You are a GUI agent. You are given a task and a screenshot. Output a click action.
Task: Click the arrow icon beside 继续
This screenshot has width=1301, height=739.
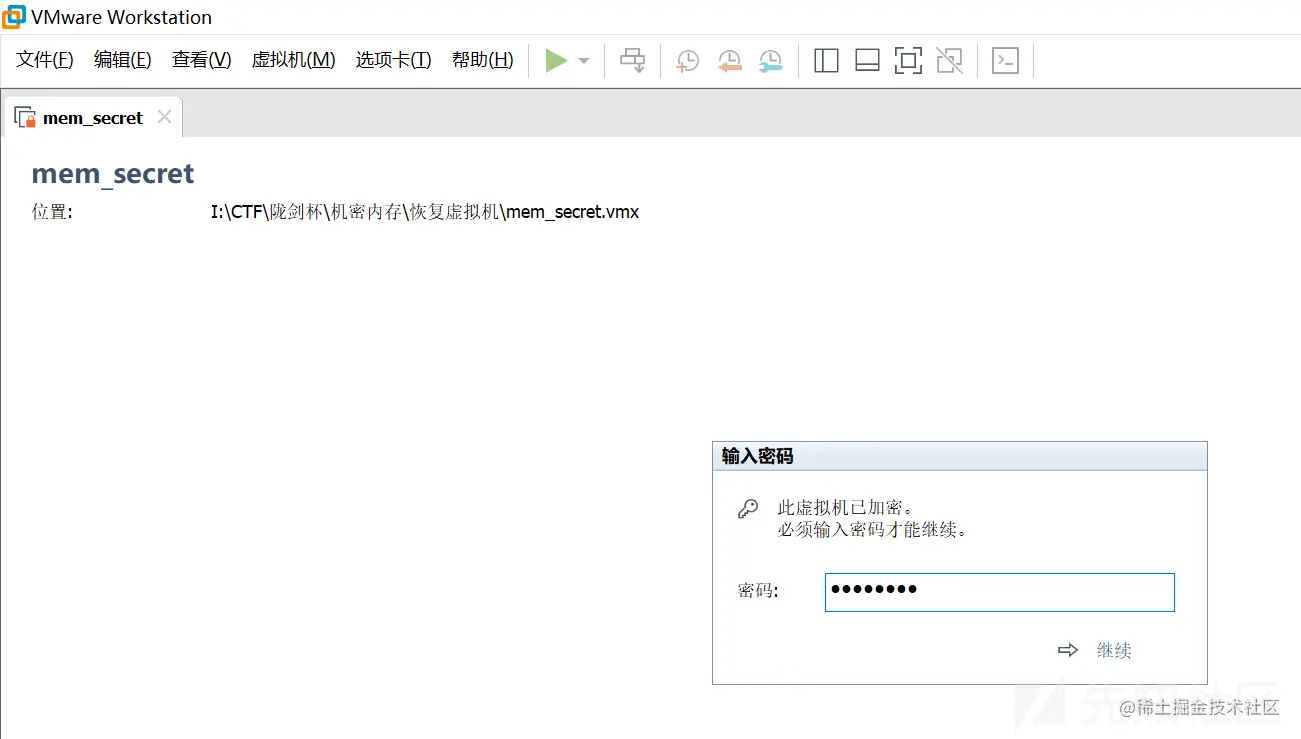coord(1068,650)
